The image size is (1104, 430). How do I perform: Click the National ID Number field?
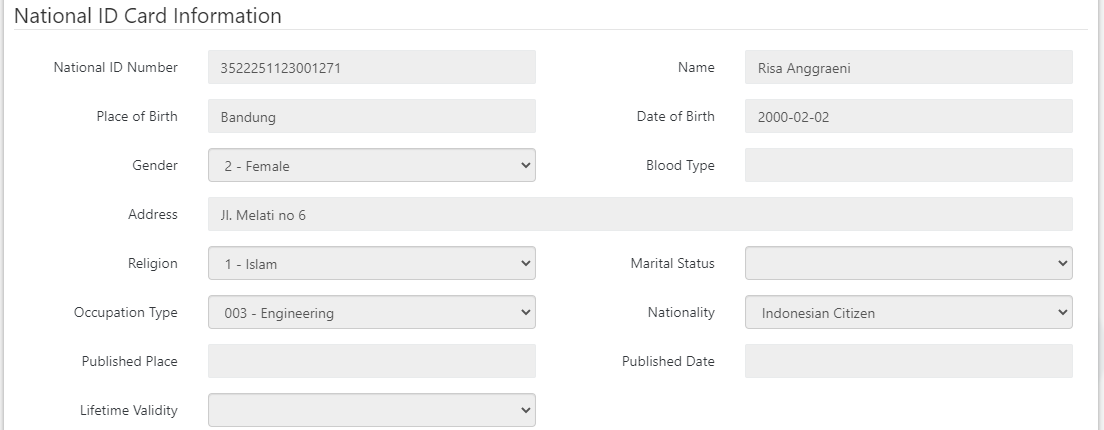pos(371,68)
